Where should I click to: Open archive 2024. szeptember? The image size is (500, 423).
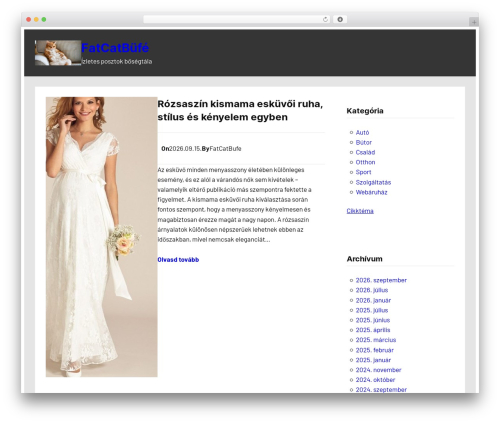click(x=381, y=390)
